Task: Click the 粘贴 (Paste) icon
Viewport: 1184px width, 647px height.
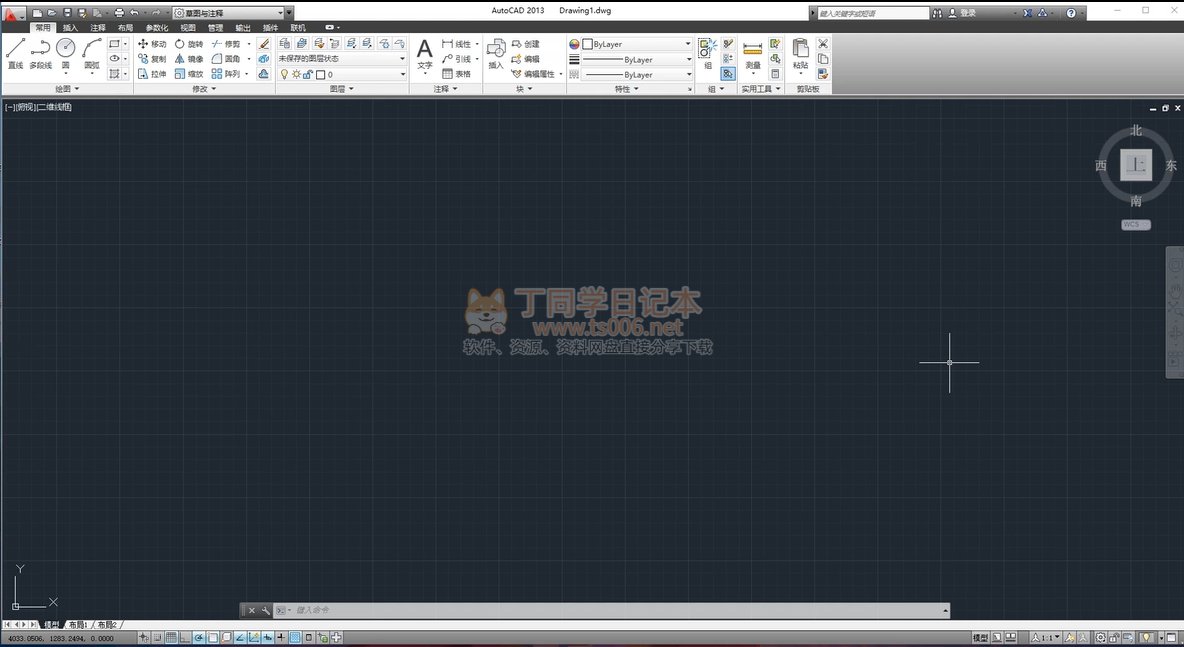Action: tap(800, 54)
